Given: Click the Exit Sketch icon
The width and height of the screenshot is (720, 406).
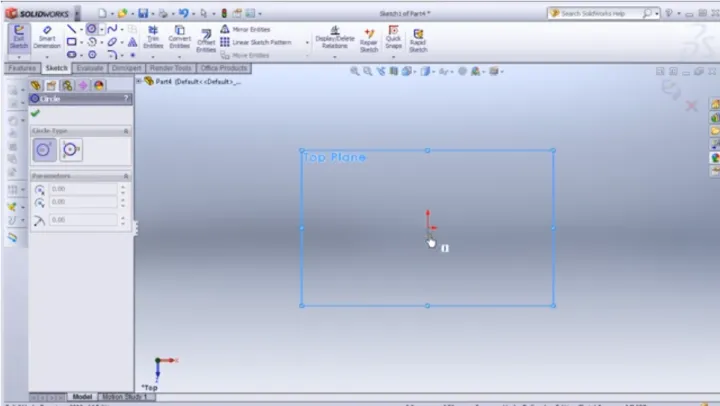Looking at the screenshot, I should coord(18,37).
